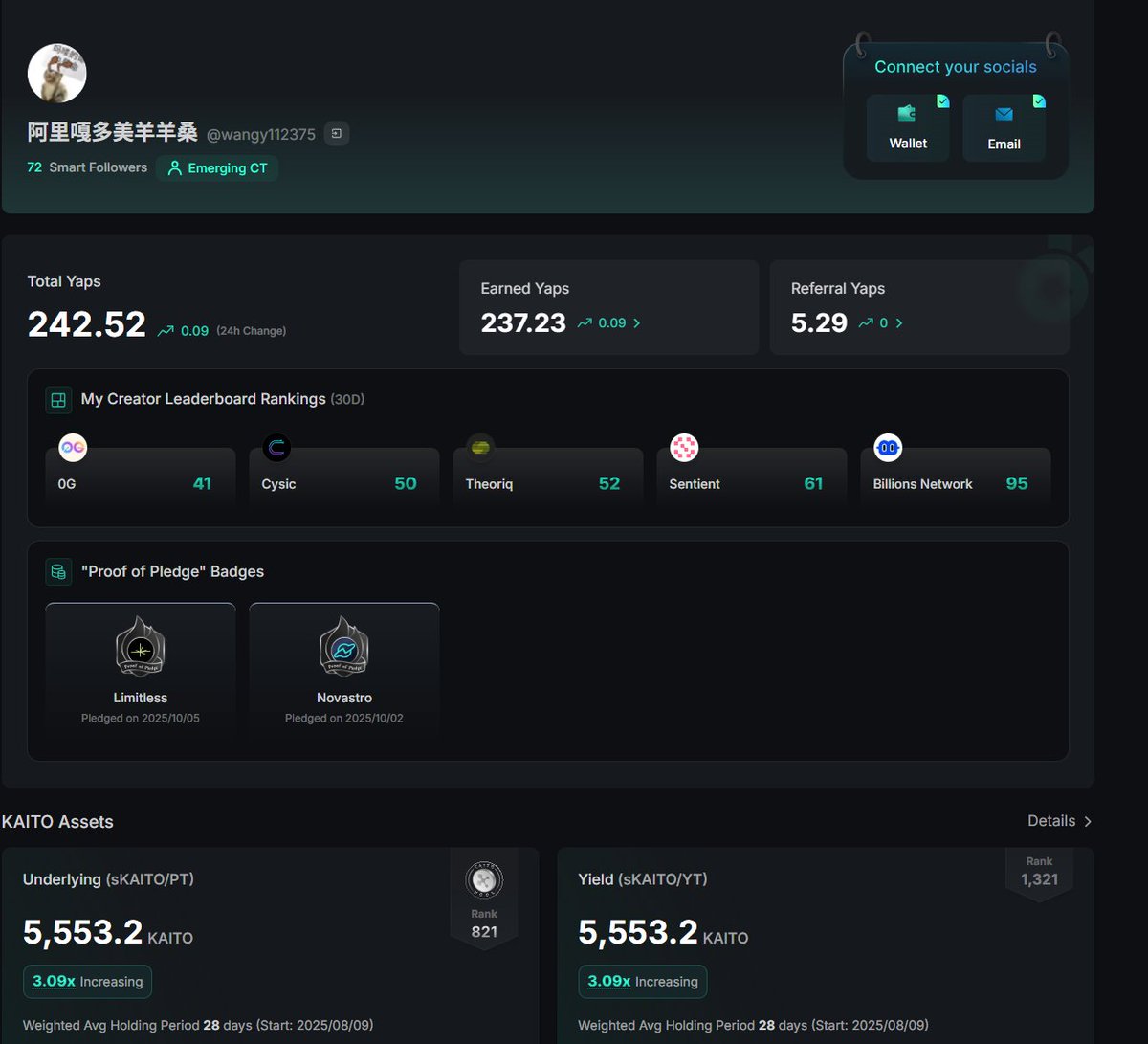Select the Email social connection card
1148x1044 pixels.
(x=1004, y=128)
